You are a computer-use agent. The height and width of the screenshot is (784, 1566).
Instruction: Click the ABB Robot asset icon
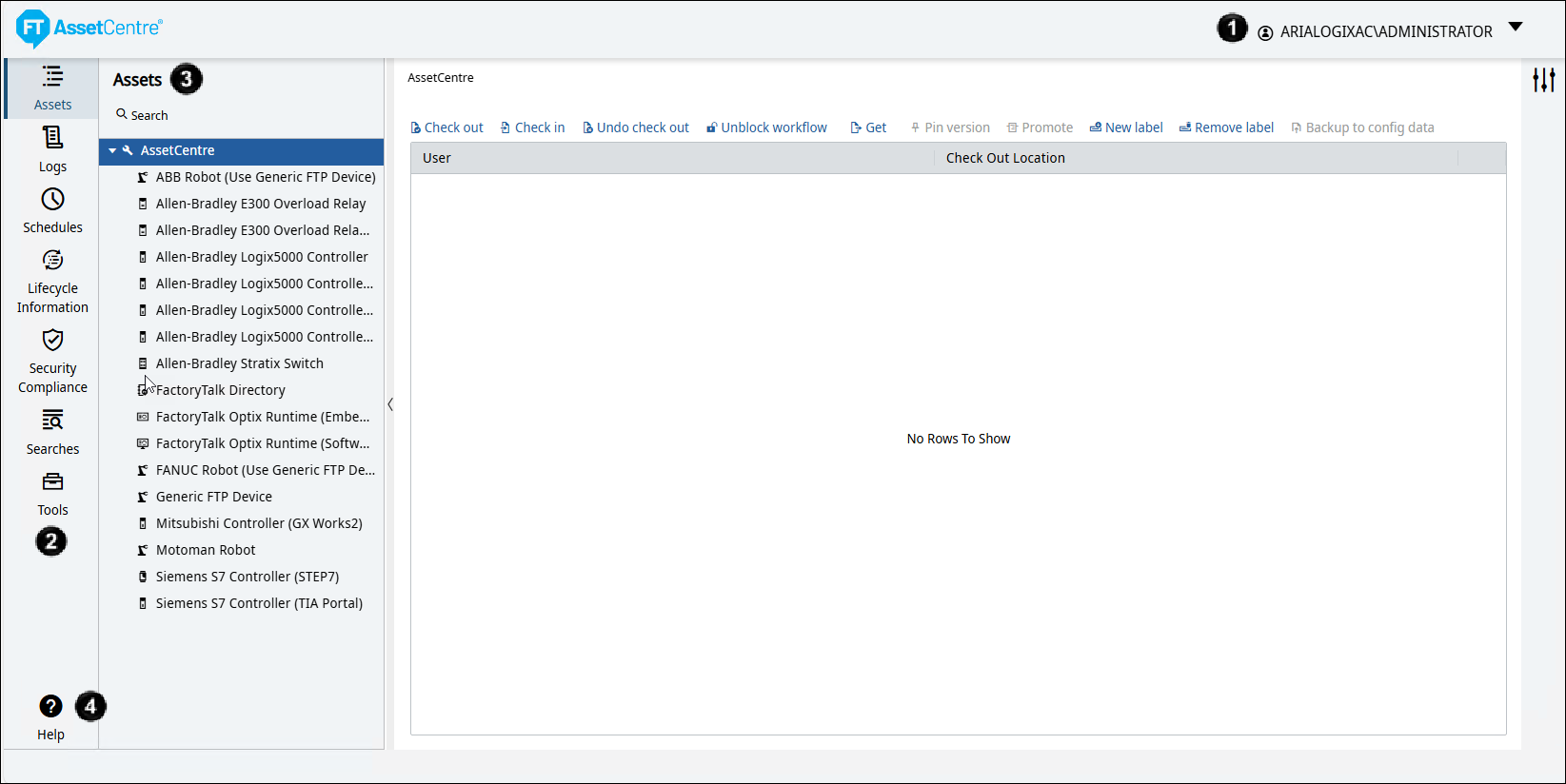tap(143, 177)
